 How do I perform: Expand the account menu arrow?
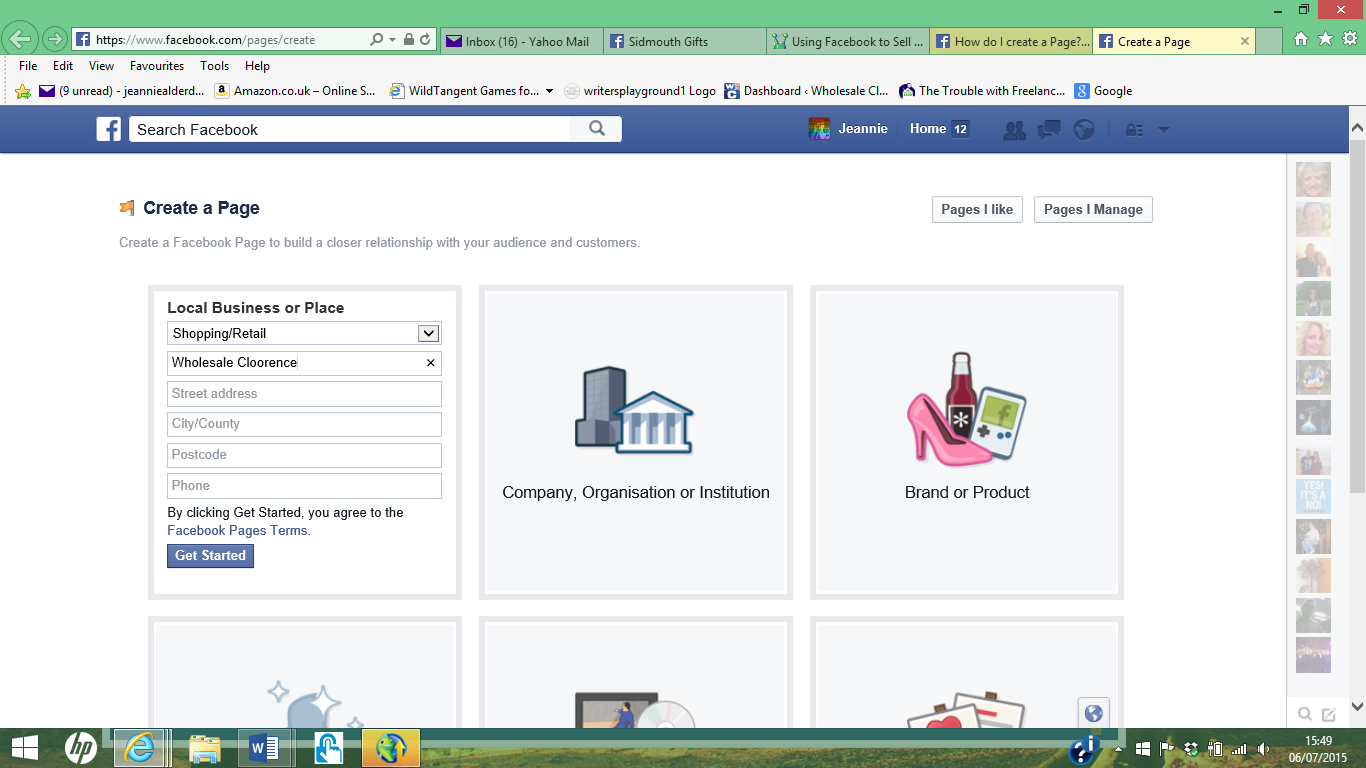click(x=1163, y=130)
